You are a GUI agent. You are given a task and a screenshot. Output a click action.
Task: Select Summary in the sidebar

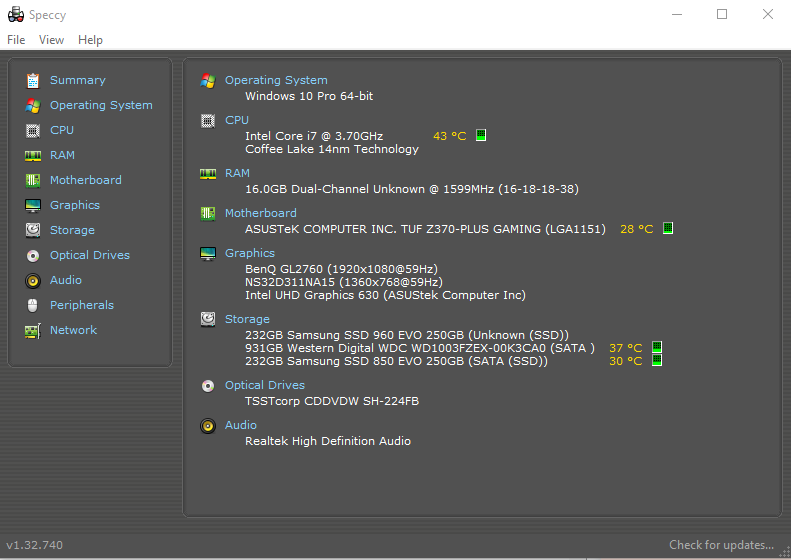(78, 80)
